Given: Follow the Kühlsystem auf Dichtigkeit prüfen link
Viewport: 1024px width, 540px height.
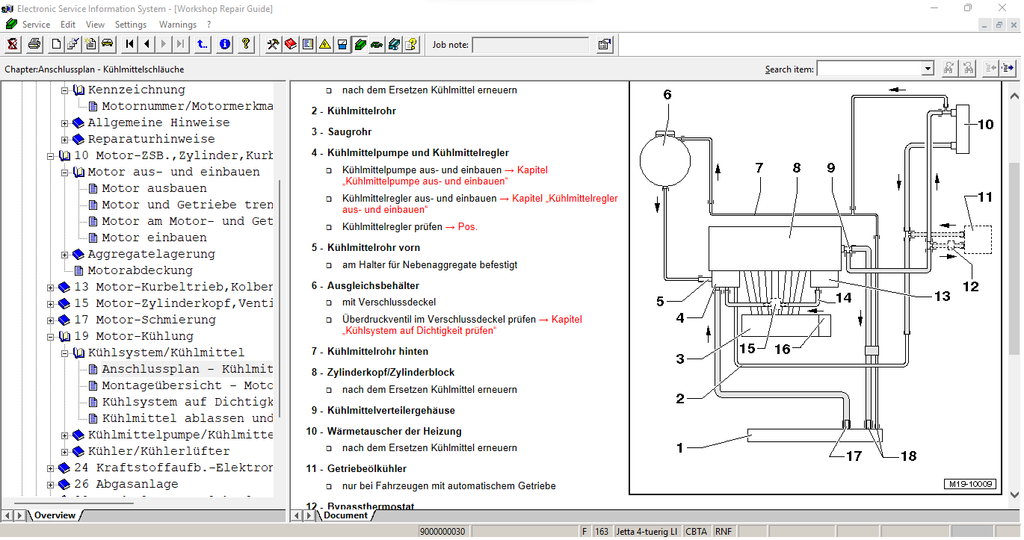Looking at the screenshot, I should click(x=419, y=330).
